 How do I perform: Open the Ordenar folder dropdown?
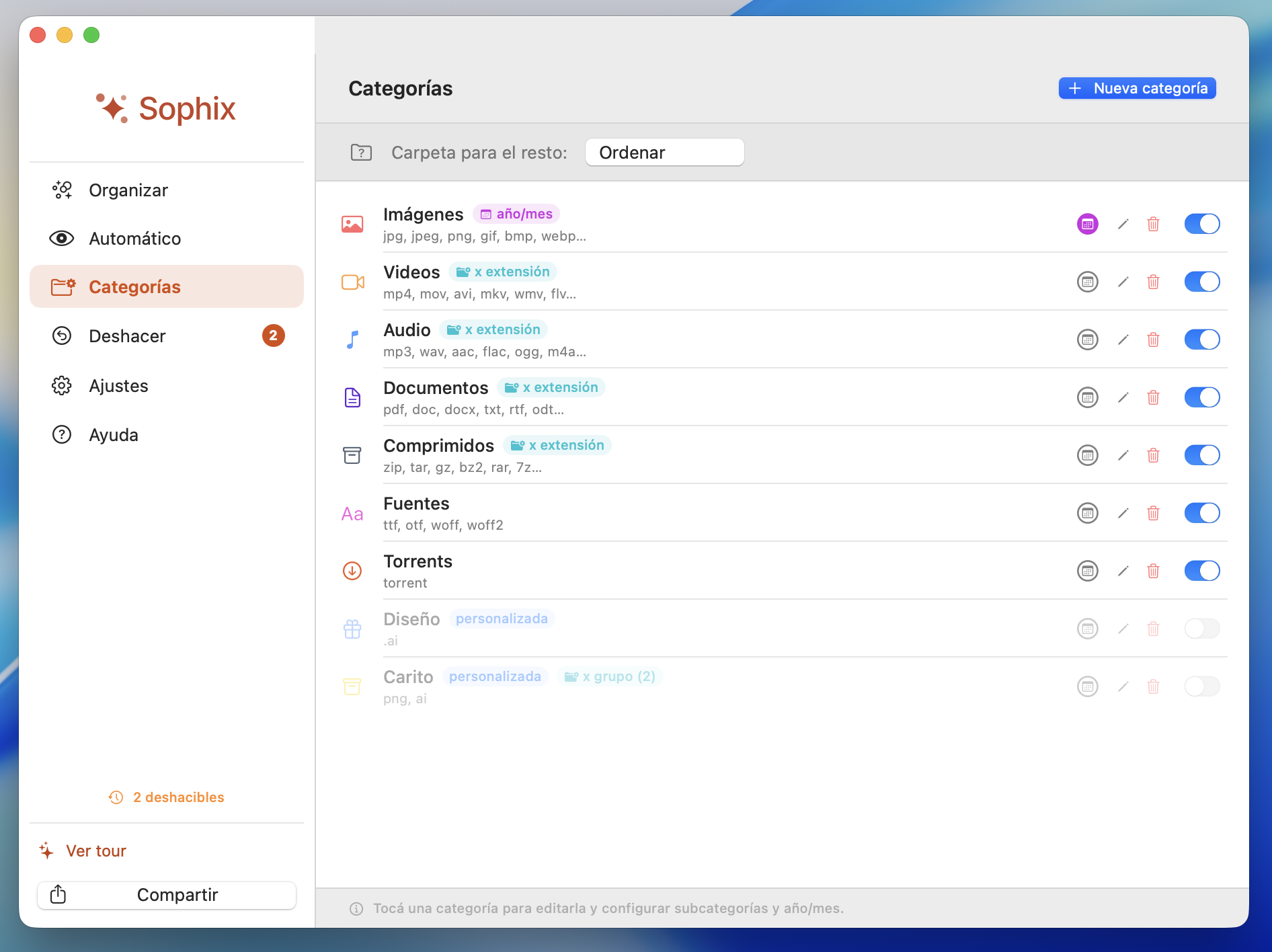(664, 153)
